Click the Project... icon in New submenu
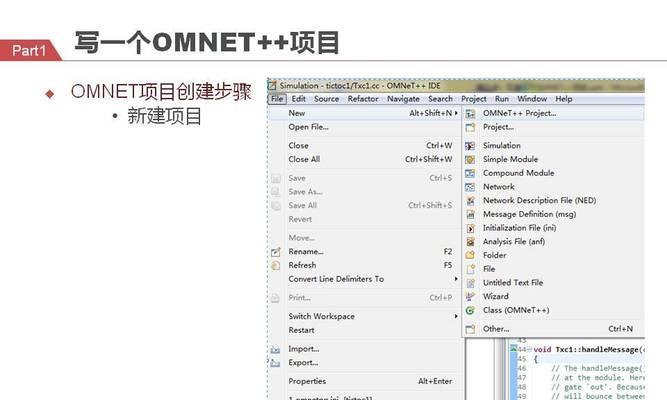 point(470,127)
